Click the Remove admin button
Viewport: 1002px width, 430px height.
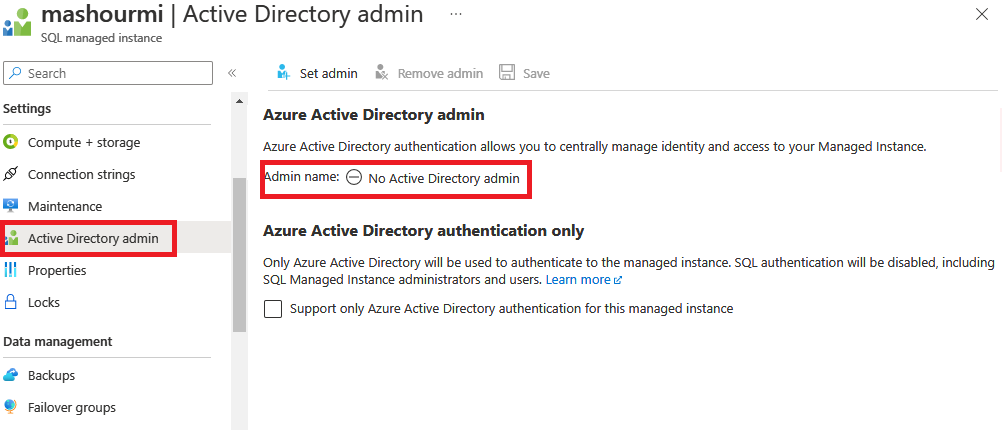coord(429,73)
